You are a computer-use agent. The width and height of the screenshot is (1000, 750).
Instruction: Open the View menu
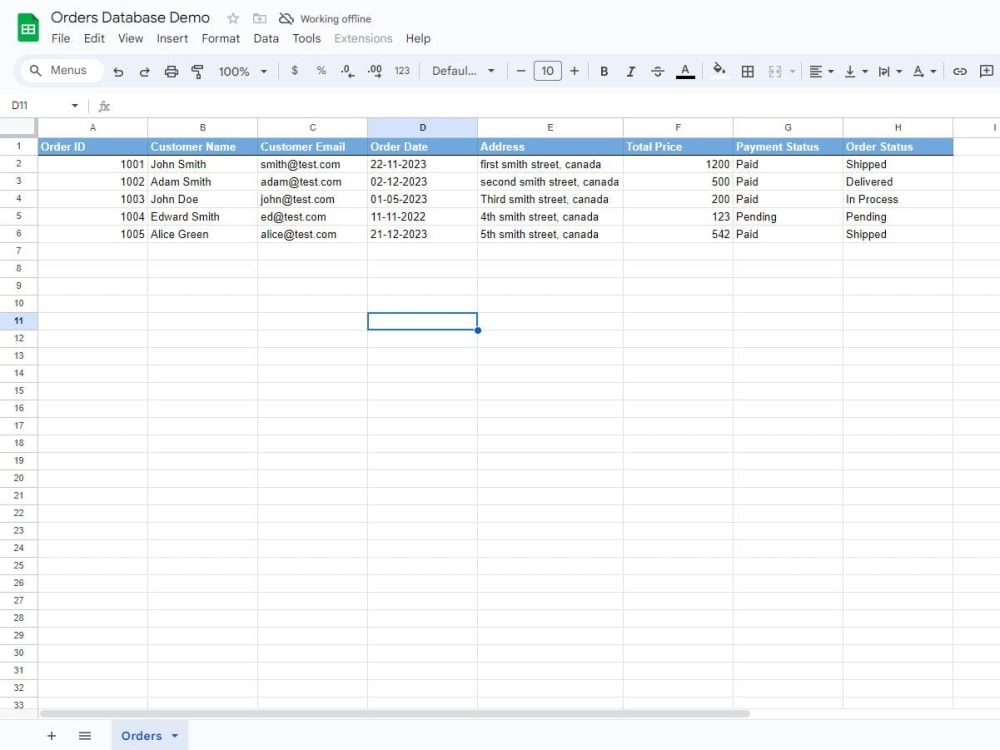(x=130, y=38)
